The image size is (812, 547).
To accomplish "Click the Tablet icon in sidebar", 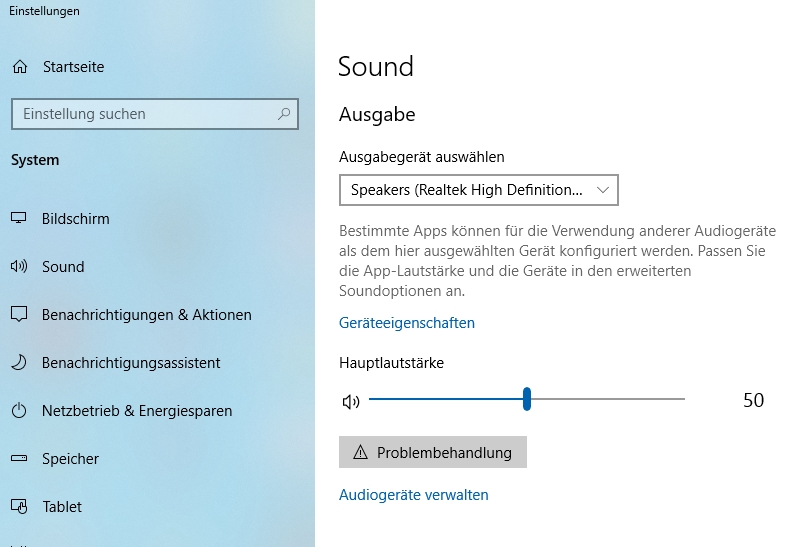I will (x=19, y=506).
